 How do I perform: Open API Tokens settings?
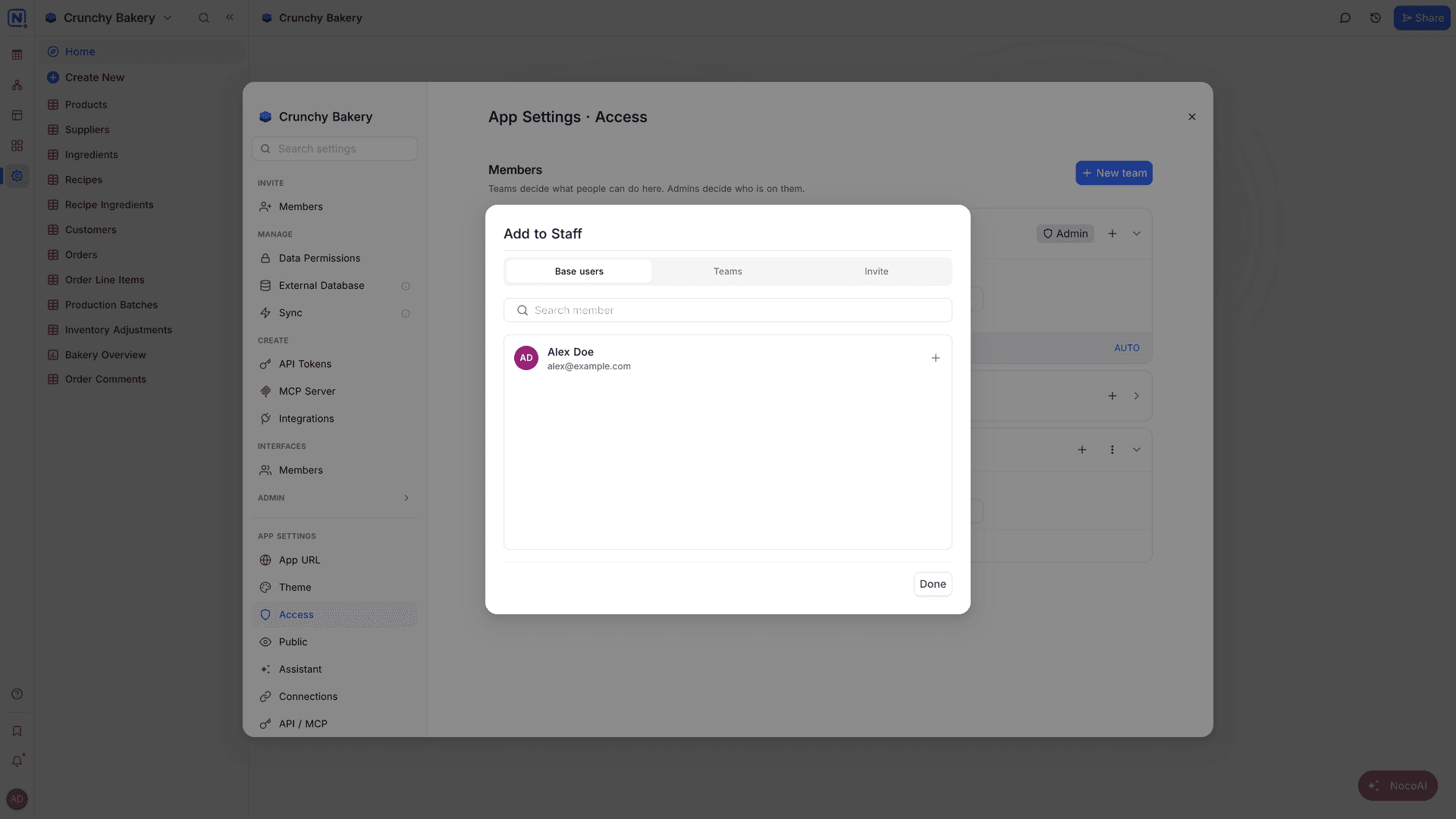coord(334,364)
